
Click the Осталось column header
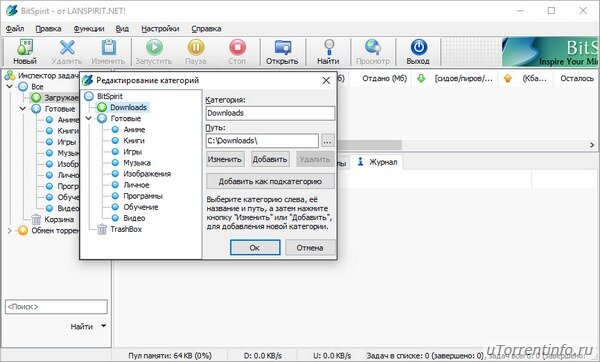point(577,78)
